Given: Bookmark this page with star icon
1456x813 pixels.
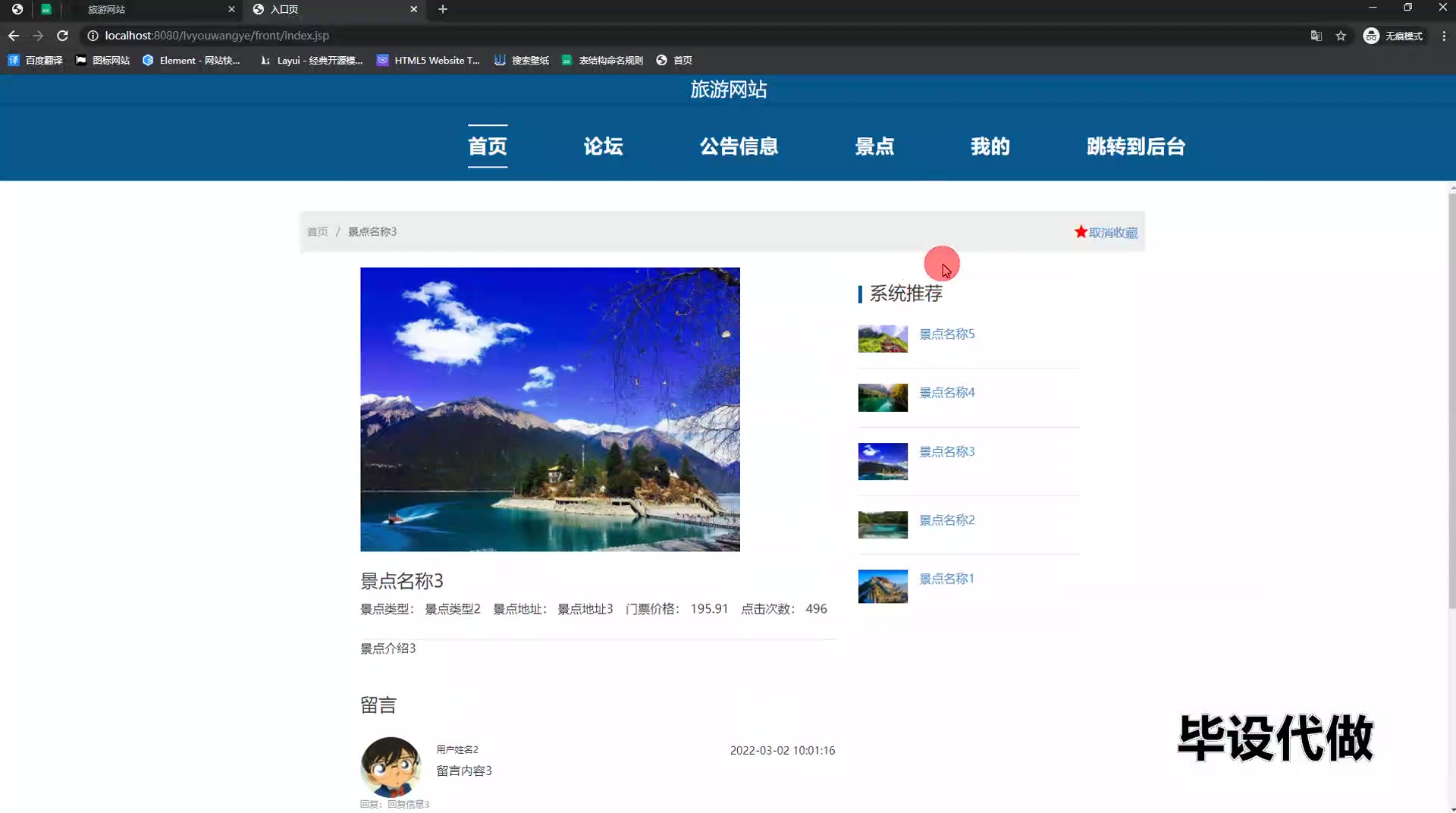Looking at the screenshot, I should pyautogui.click(x=1341, y=36).
